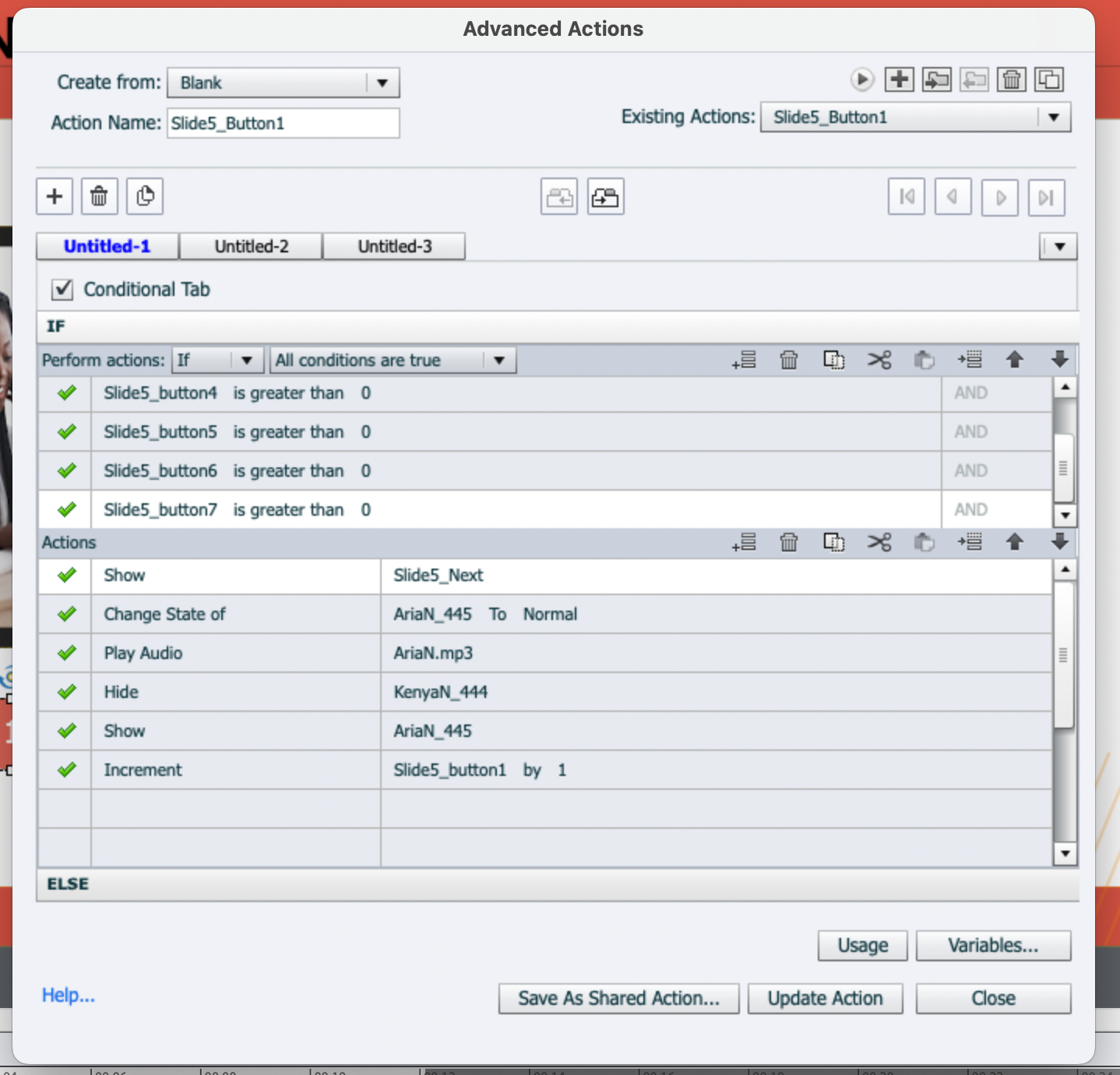Change 'All conditions are true' dropdown

coord(498,359)
